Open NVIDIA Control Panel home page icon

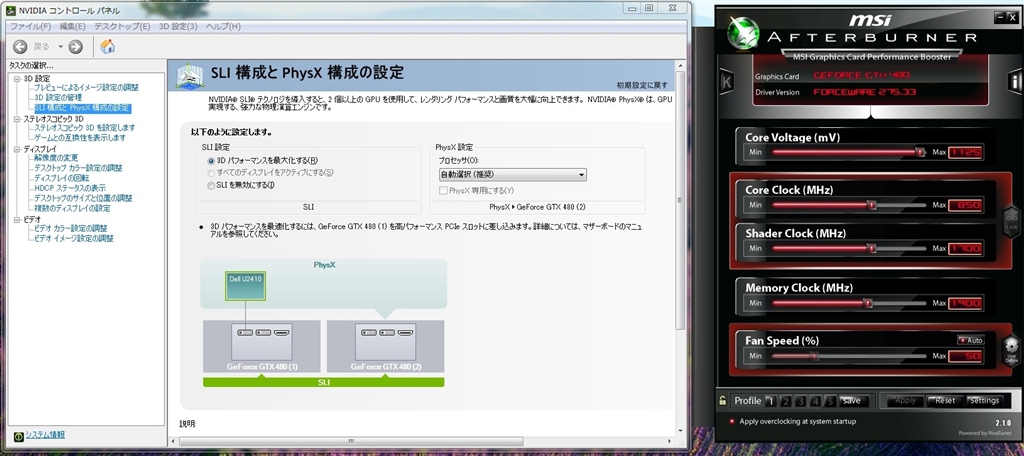tap(108, 46)
